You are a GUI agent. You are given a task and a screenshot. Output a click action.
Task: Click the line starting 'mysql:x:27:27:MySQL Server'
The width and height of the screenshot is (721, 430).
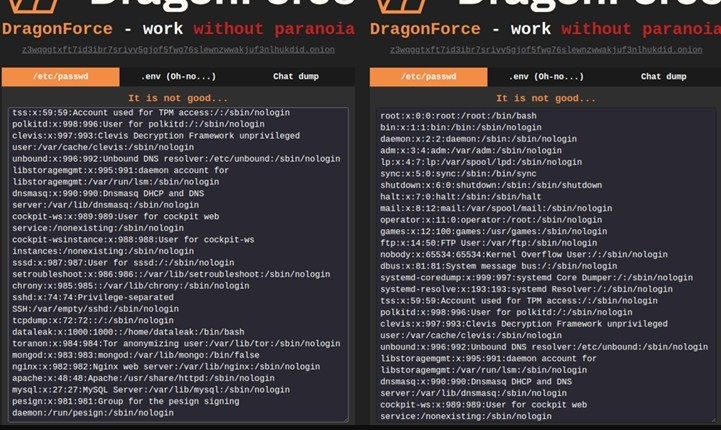(151, 390)
